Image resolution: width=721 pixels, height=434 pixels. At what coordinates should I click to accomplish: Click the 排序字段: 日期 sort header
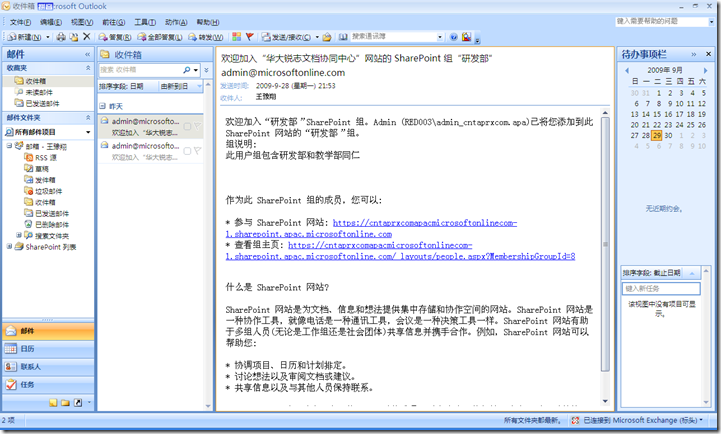(x=128, y=86)
